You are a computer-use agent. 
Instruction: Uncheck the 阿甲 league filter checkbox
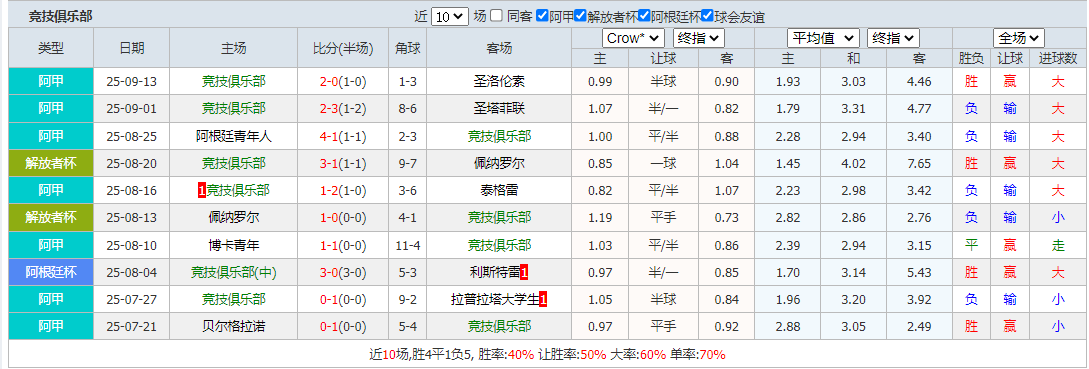click(542, 16)
